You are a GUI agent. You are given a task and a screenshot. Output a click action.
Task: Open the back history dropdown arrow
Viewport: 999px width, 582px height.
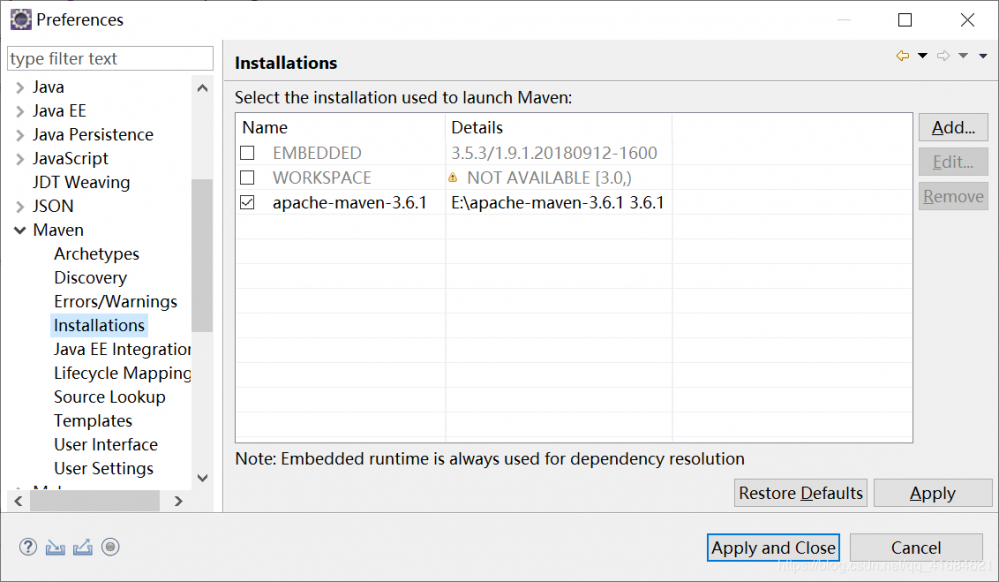point(922,56)
